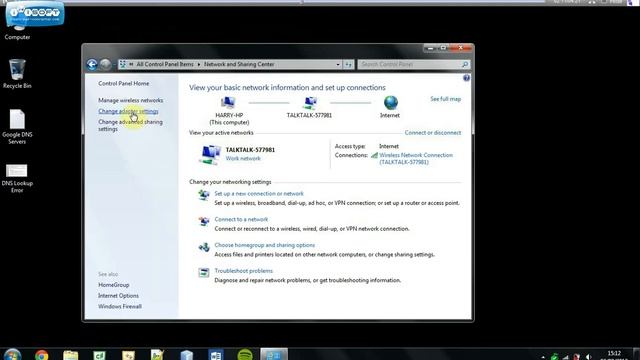Click the refresh button beside address bar
The height and width of the screenshot is (360, 640).
click(x=348, y=64)
